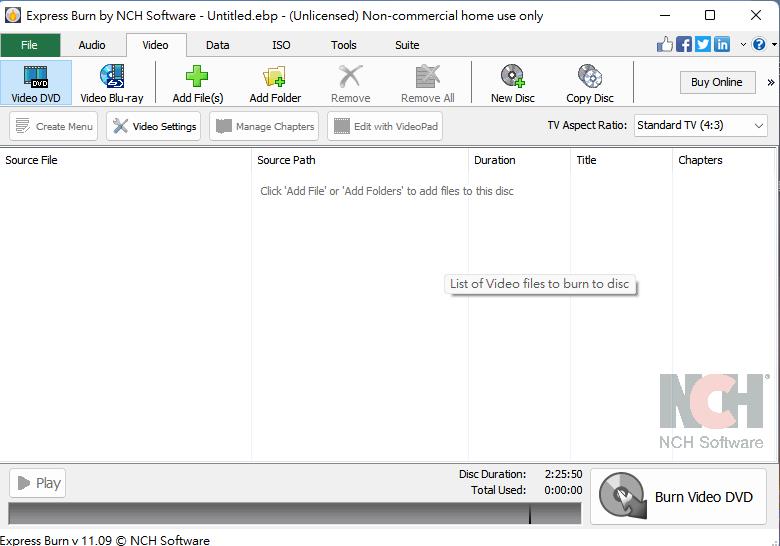Sort by Source File column header
Image resolution: width=780 pixels, height=546 pixels.
click(x=126, y=160)
